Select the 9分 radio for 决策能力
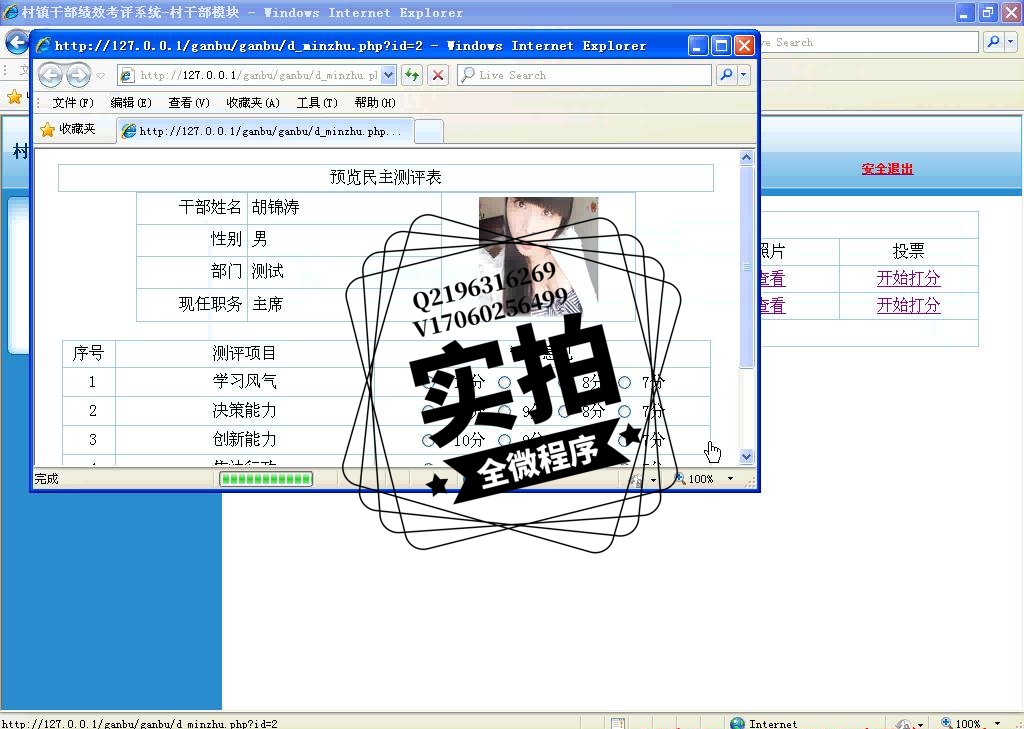Viewport: 1024px width, 729px height. [x=504, y=411]
